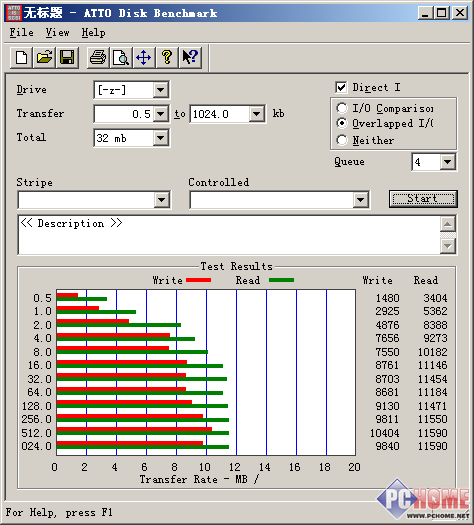Select the I/O Comparison radio button
The width and height of the screenshot is (474, 525).
pyautogui.click(x=341, y=108)
